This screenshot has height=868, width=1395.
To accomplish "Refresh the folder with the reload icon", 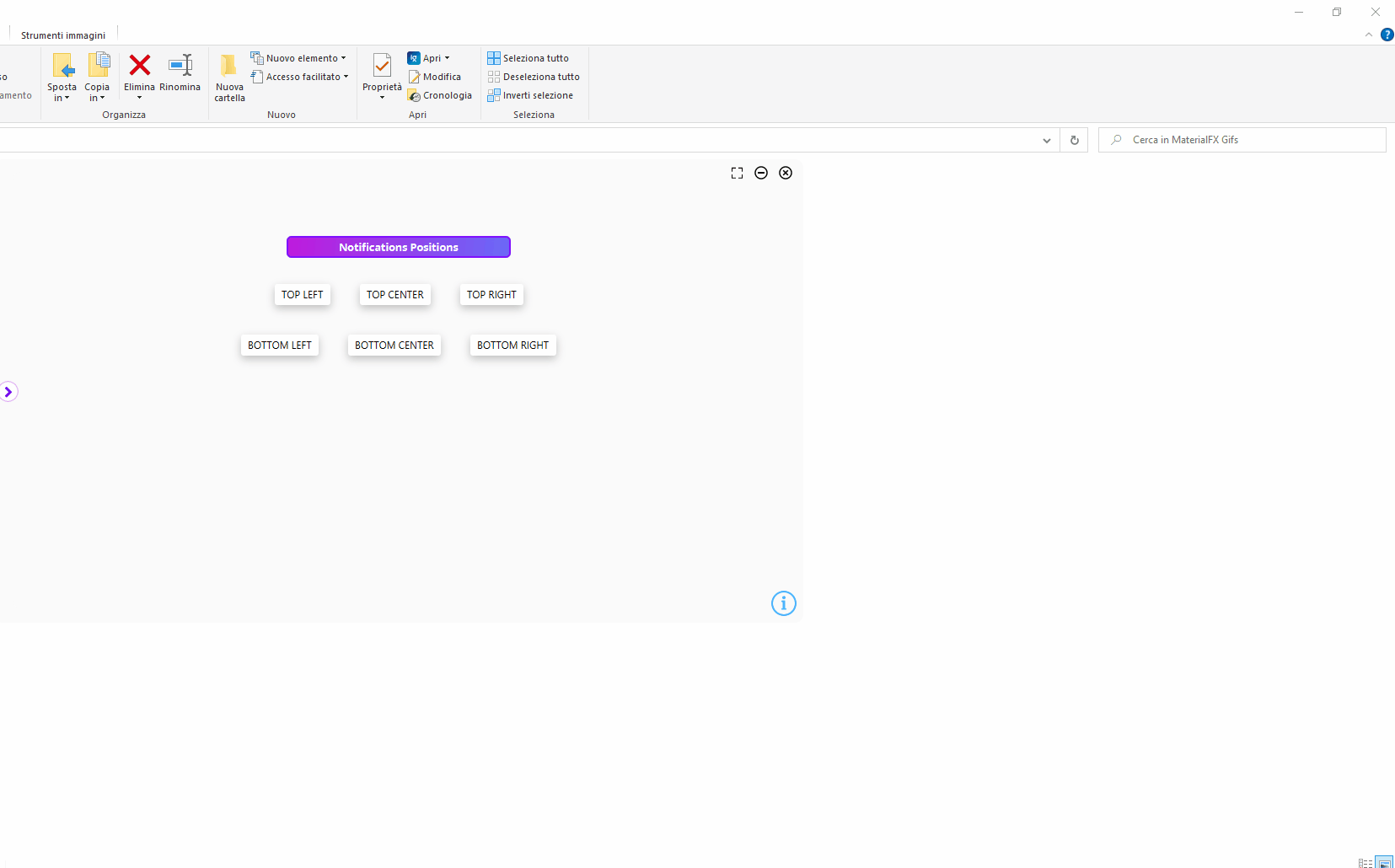I will tap(1074, 140).
